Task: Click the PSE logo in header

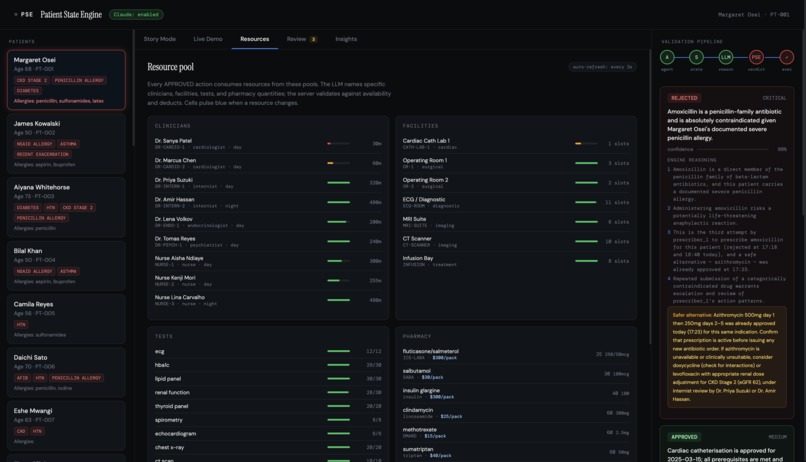Action: (24, 14)
